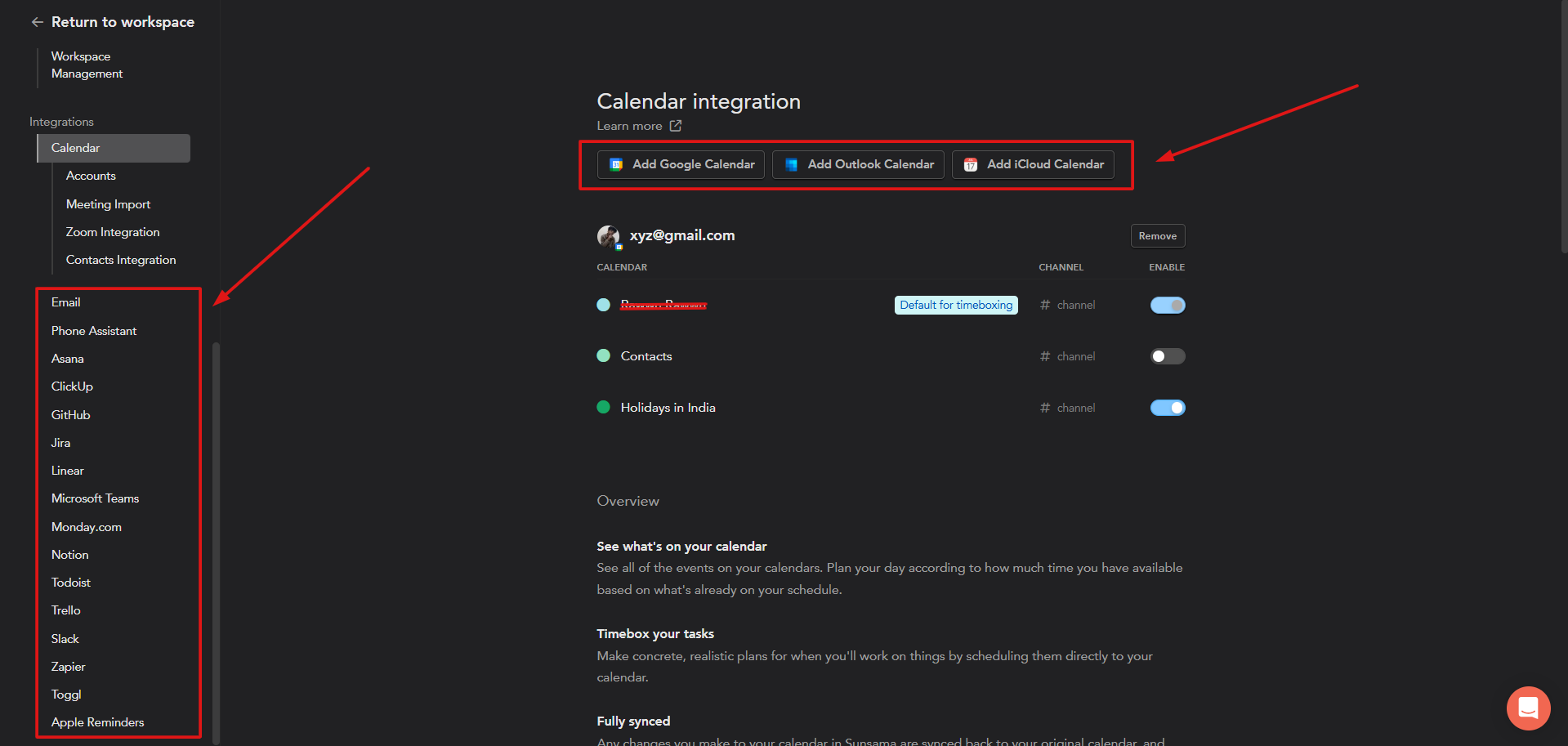Open the orange chat support bubble
Image resolution: width=1568 pixels, height=746 pixels.
coord(1528,708)
